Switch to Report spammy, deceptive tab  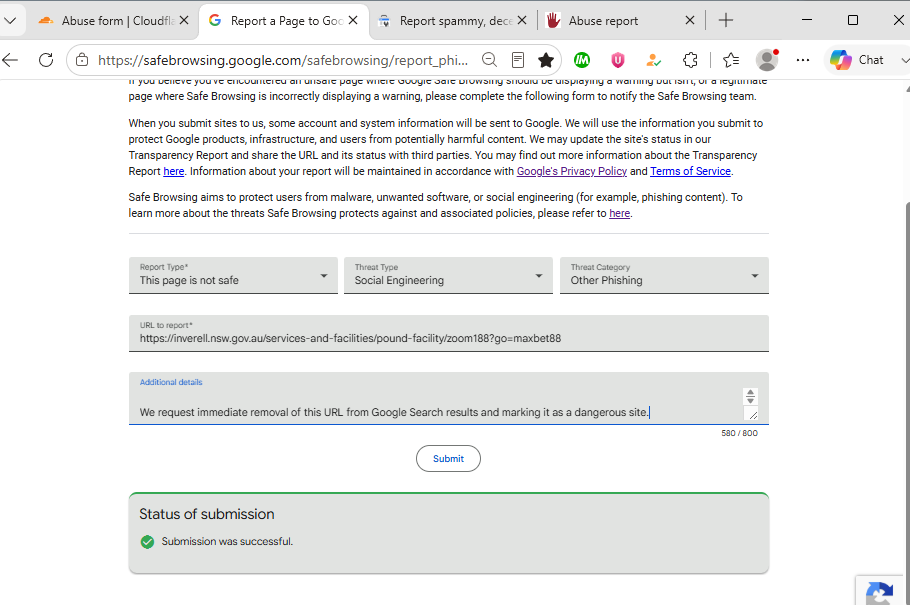(x=453, y=21)
